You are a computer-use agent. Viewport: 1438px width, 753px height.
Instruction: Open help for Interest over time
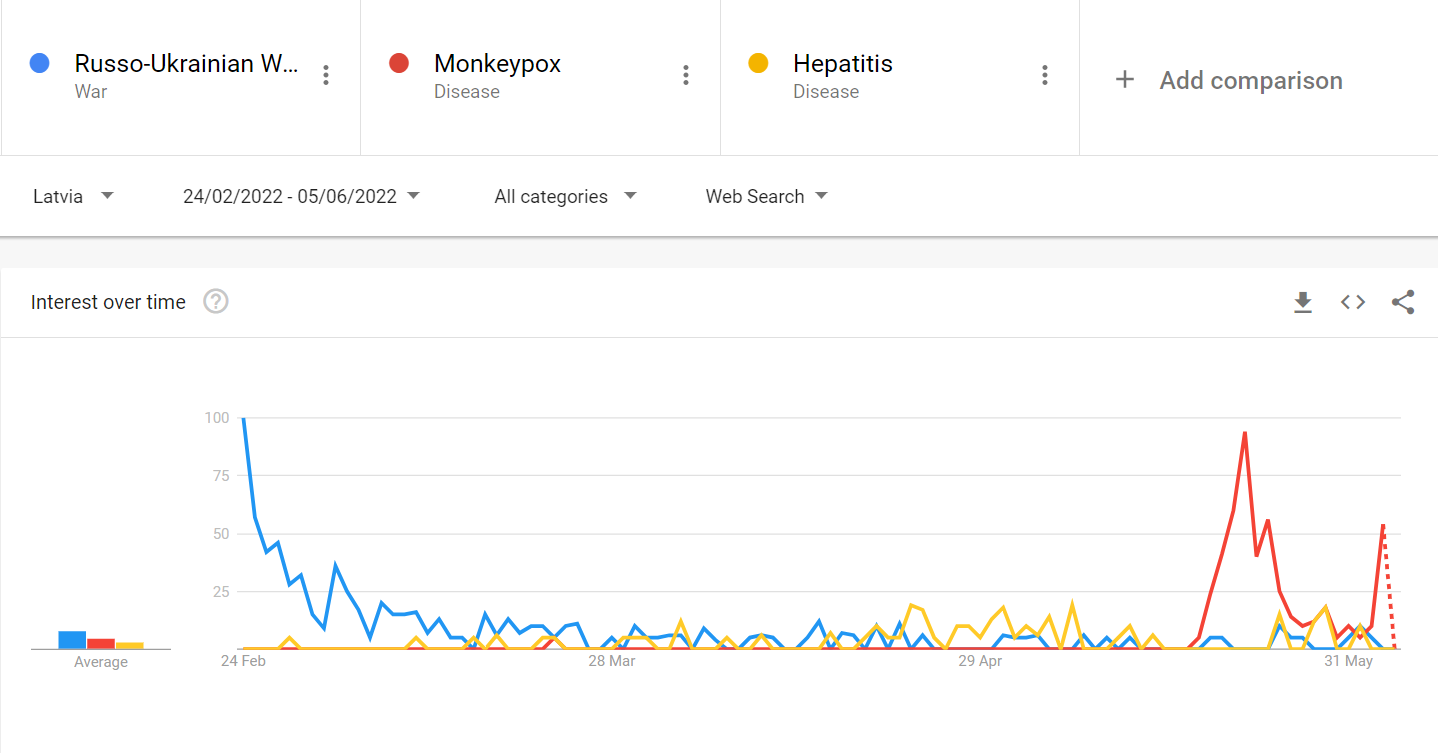pos(216,301)
